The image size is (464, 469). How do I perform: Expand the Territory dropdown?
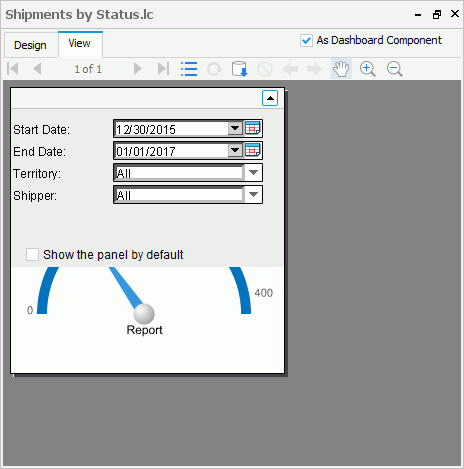pos(253,173)
